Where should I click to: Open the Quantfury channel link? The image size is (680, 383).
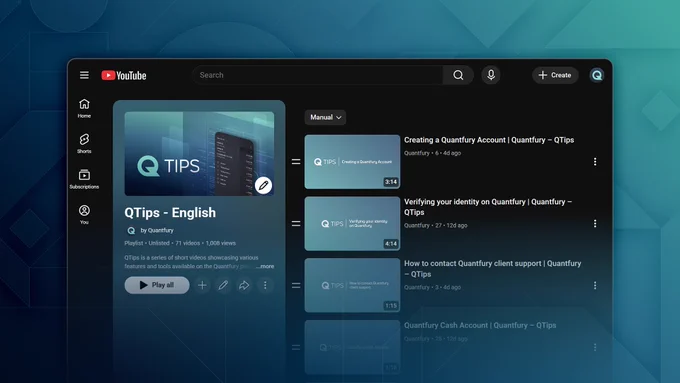point(157,230)
